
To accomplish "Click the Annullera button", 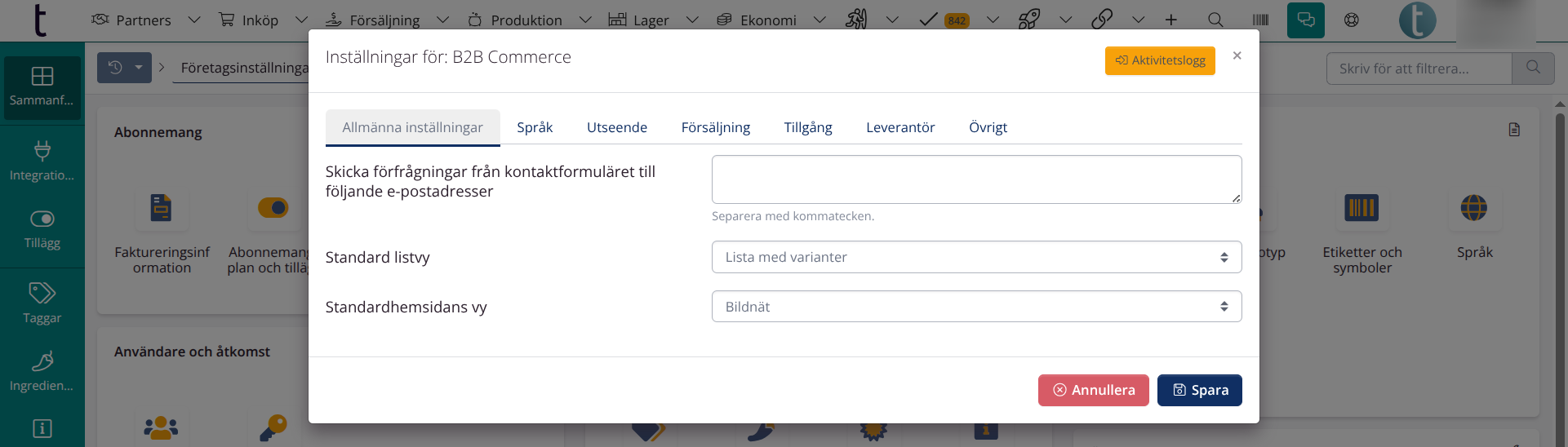I will [1093, 390].
